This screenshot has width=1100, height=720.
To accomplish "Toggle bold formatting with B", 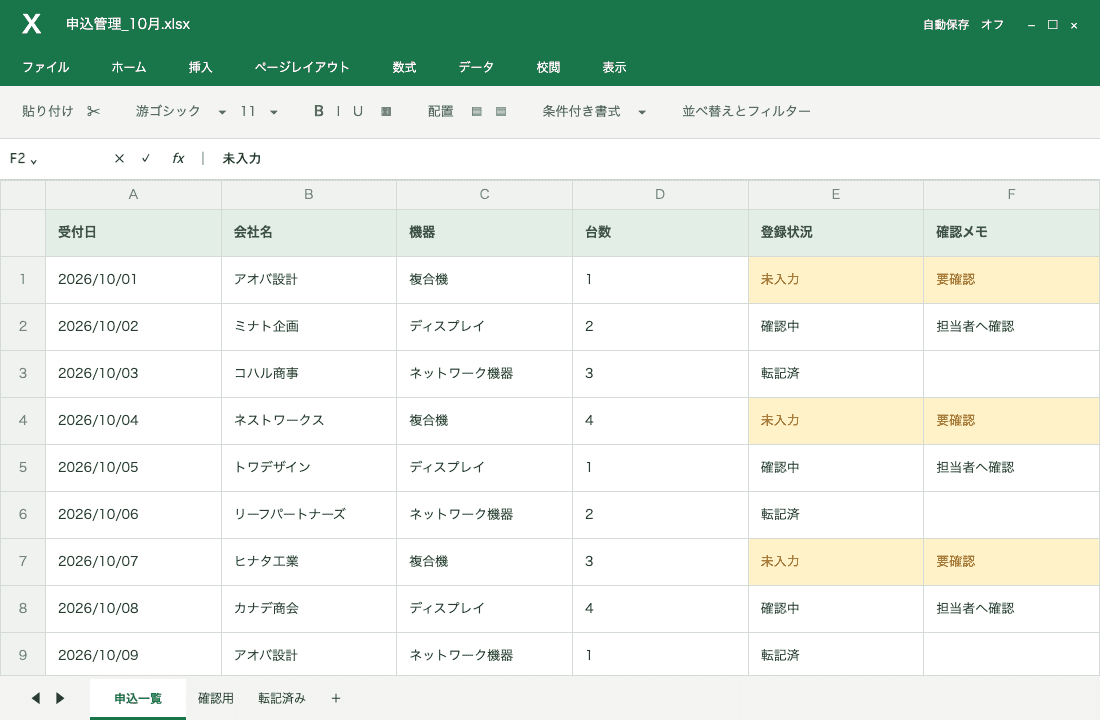I will click(318, 111).
